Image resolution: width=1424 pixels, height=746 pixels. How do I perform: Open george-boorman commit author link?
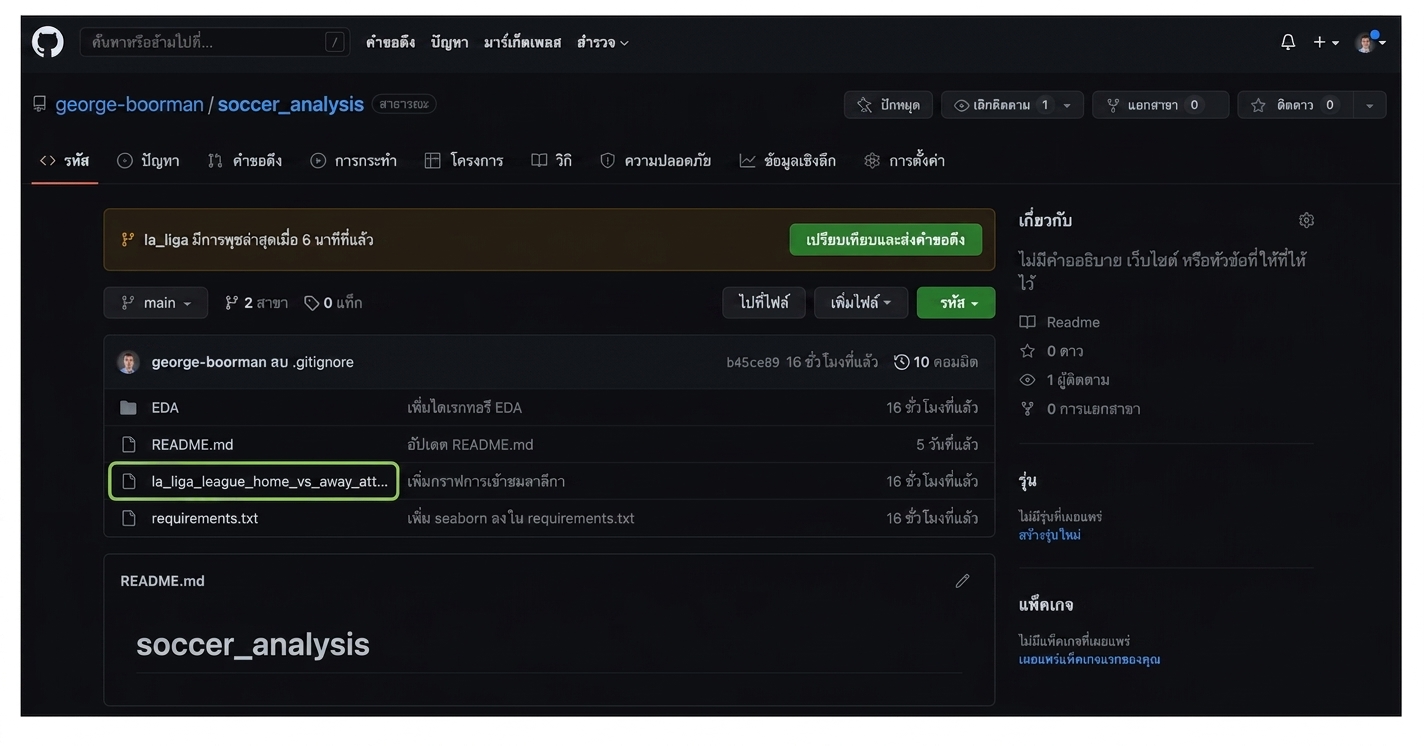(x=209, y=362)
